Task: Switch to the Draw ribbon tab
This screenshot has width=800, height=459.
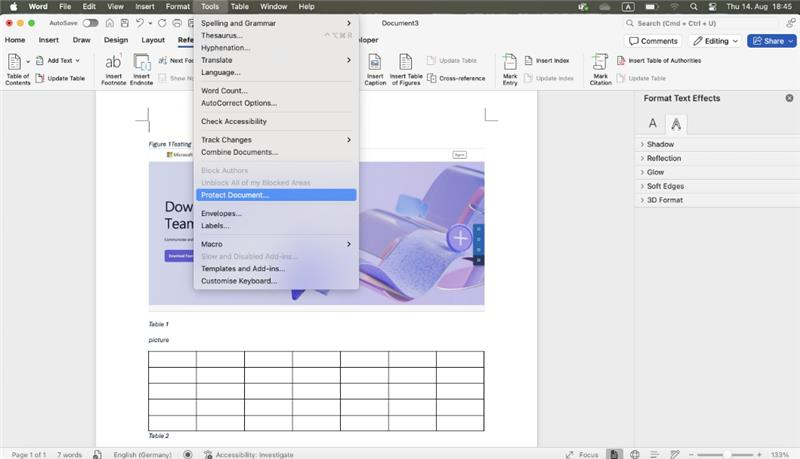Action: coord(81,40)
